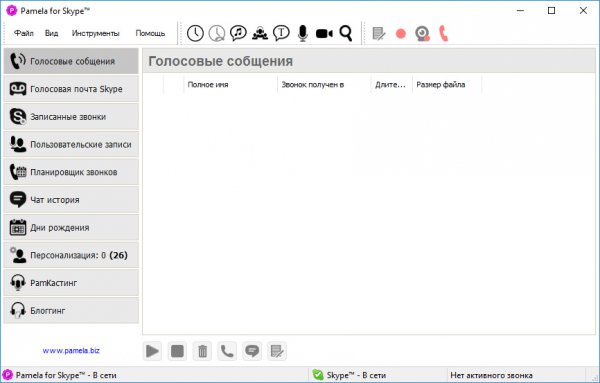Click Pamela for Skype status bar entry
600x383 pixels.
66,375
